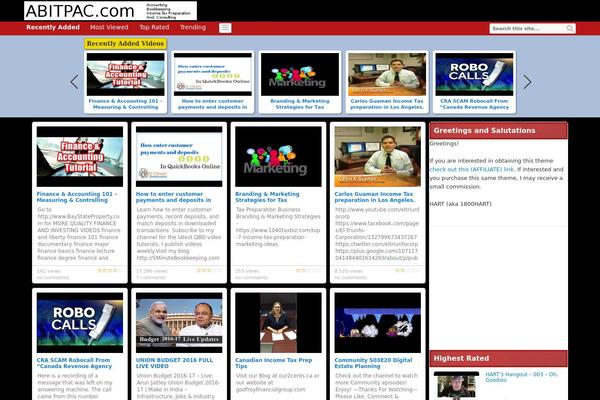Click the grid Marketing video thumbnail
Viewport: 600px width, 400px height.
[278, 157]
